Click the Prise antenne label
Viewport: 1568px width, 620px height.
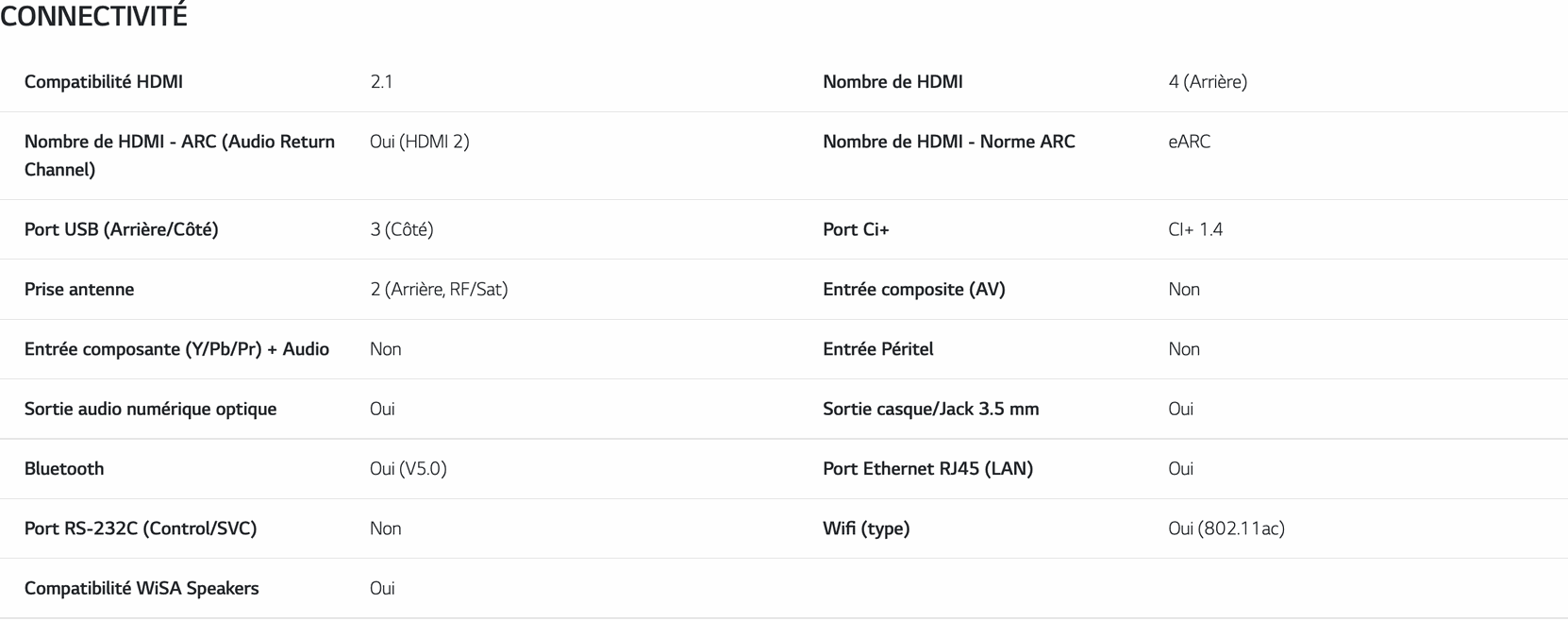(x=79, y=290)
